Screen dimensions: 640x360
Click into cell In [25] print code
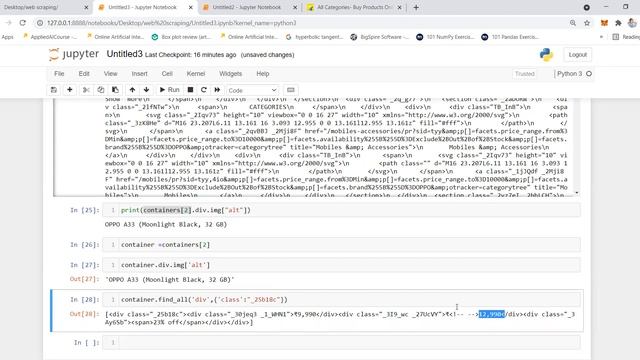coord(341,210)
